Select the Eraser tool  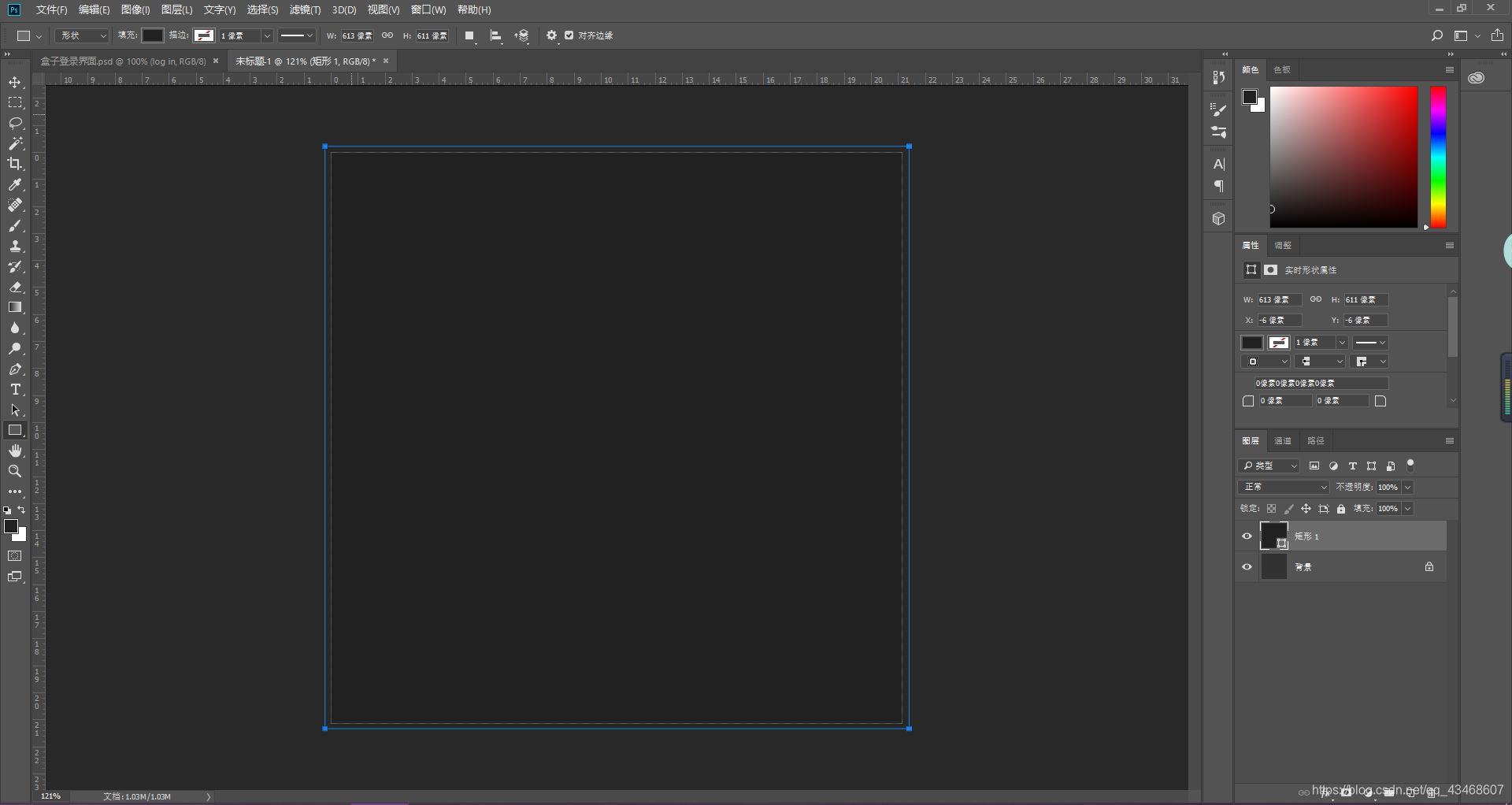[x=15, y=287]
